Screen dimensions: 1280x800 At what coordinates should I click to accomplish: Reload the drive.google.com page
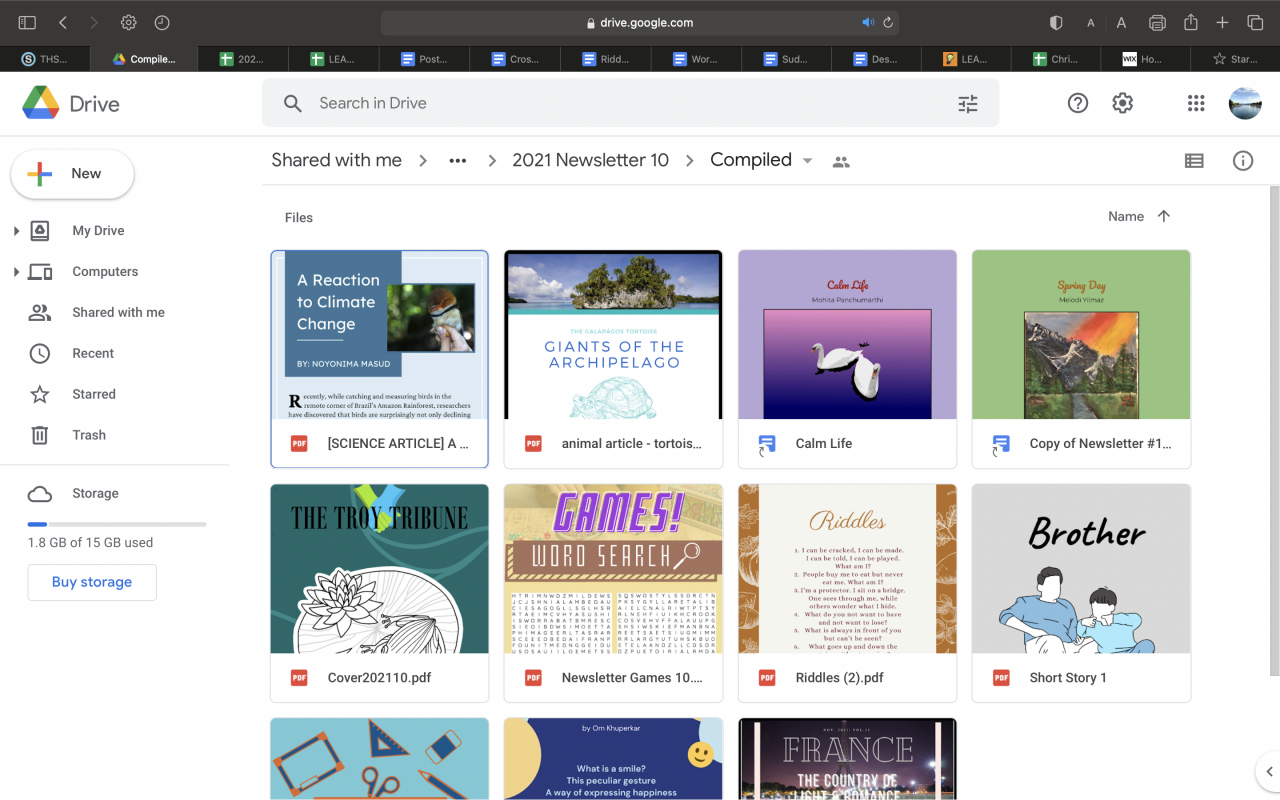888,22
